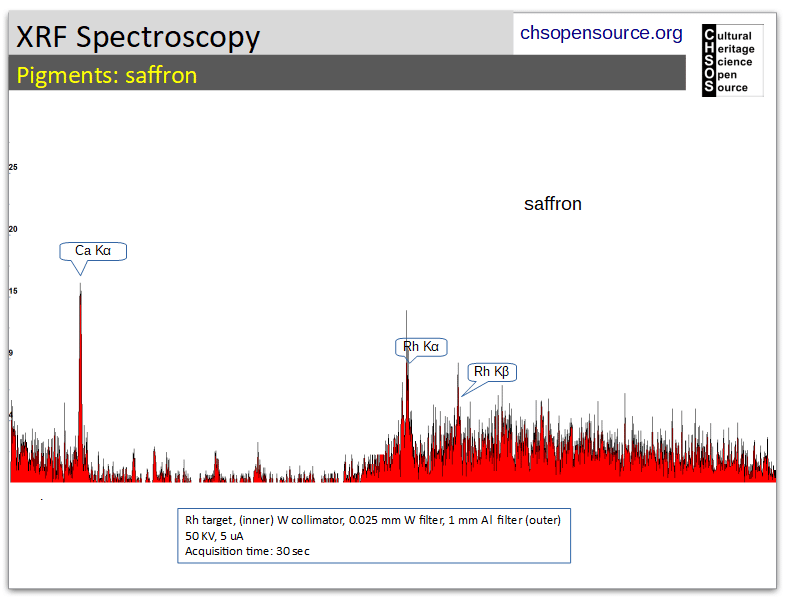Screen dimensions: 785x599
Task: Click the '50 KV, 5 uA' line
Action: coord(214,536)
